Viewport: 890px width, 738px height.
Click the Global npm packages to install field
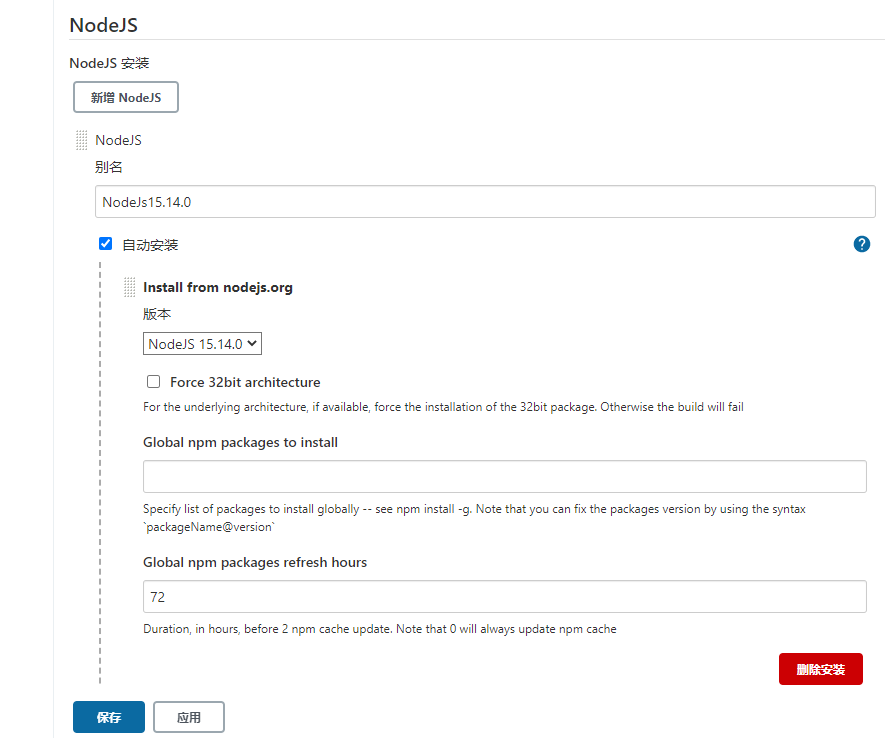504,477
